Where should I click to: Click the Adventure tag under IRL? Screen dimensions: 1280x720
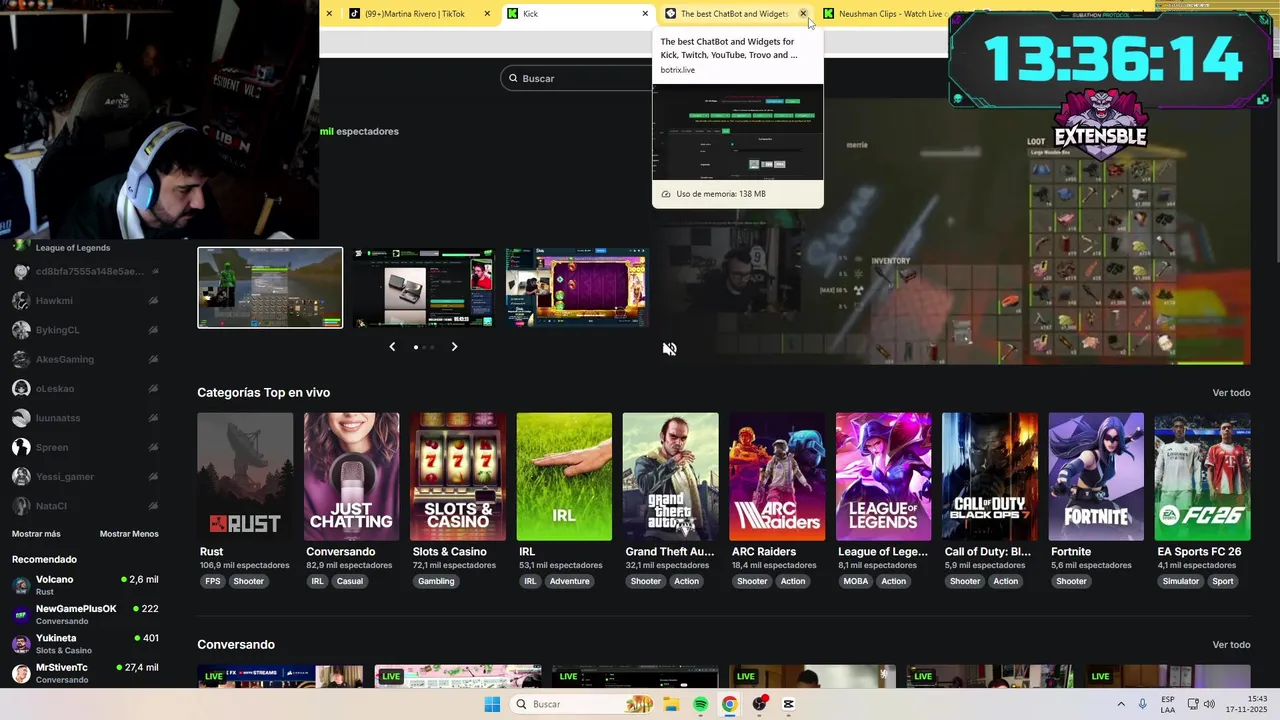point(570,581)
